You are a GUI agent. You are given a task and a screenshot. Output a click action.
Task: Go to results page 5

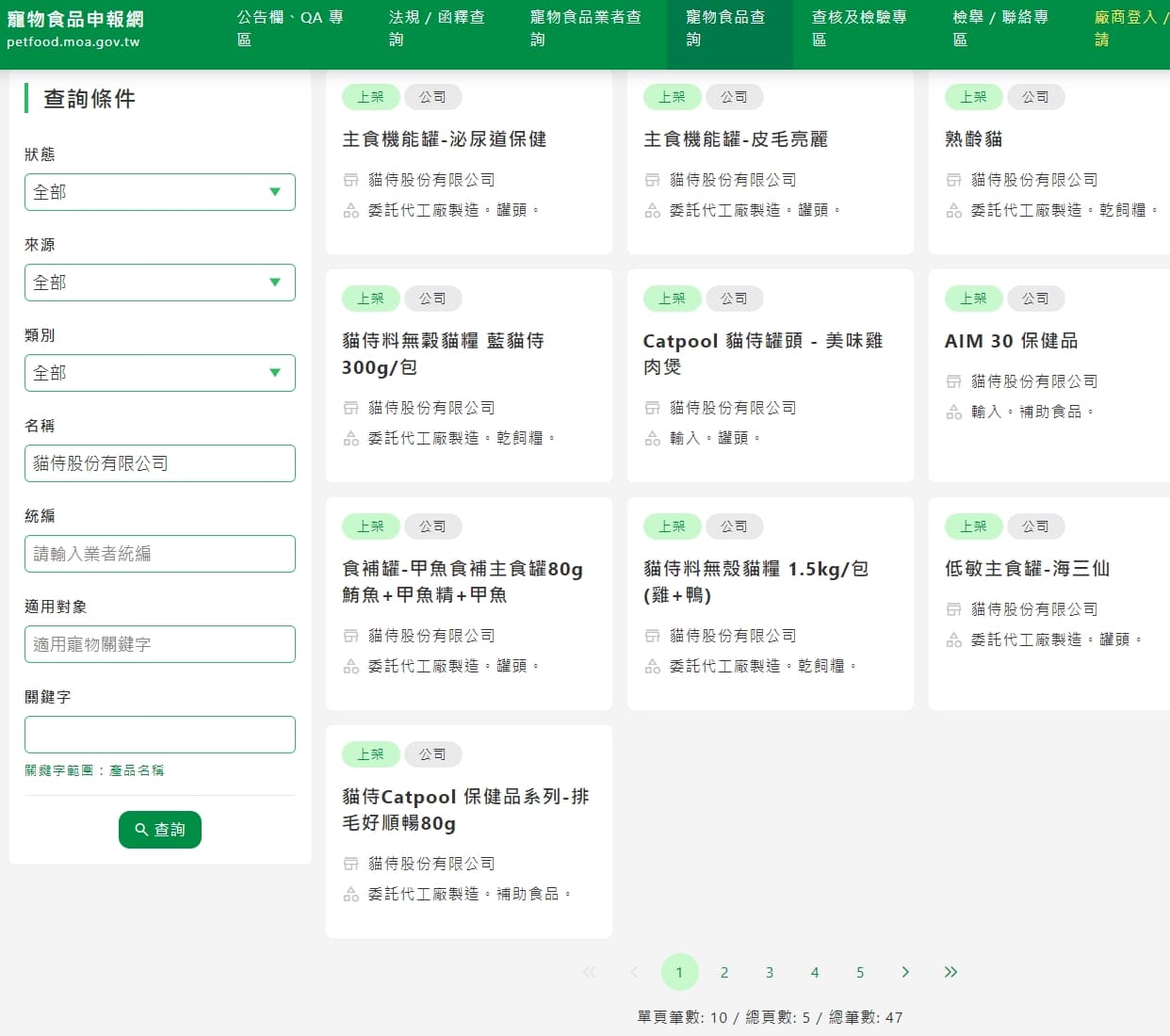pos(860,972)
